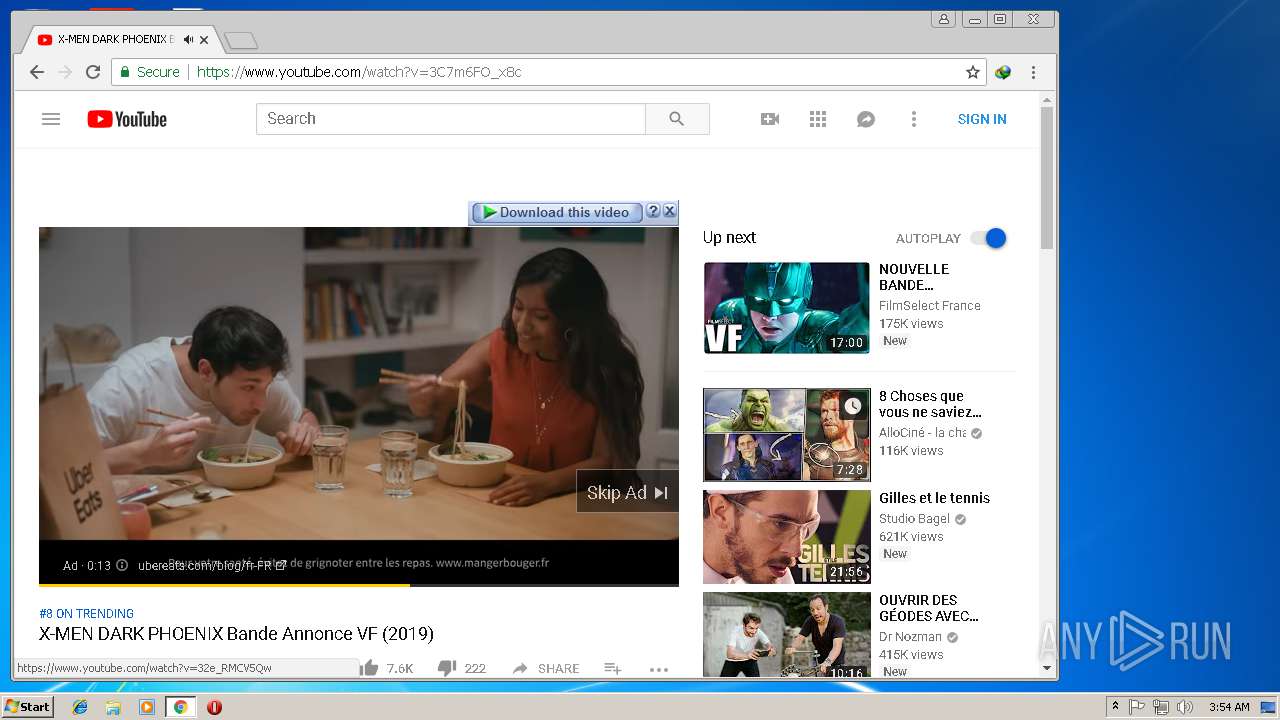Click the Chrome extension globe icon

(x=1003, y=72)
